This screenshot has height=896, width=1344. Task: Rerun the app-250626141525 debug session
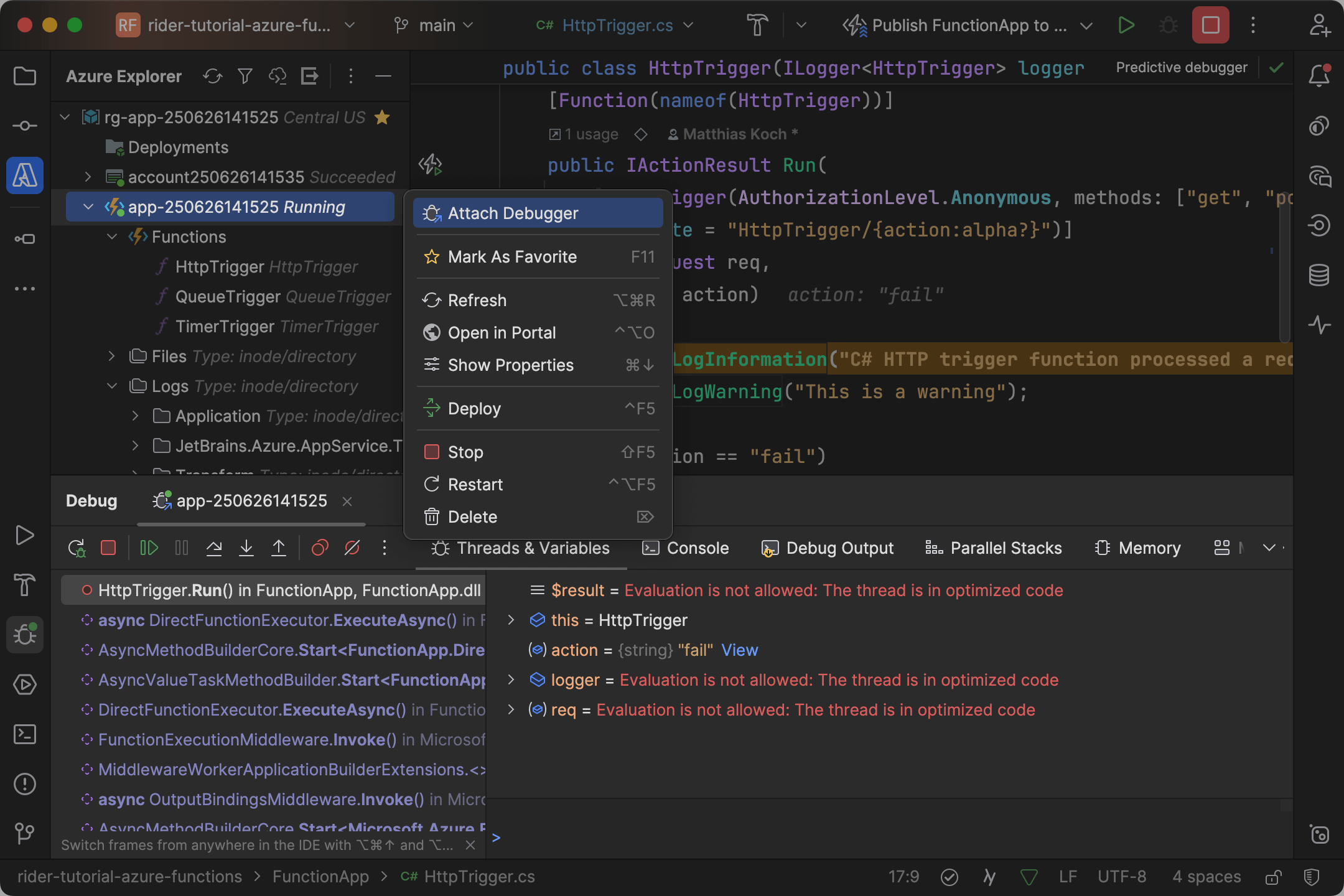76,548
